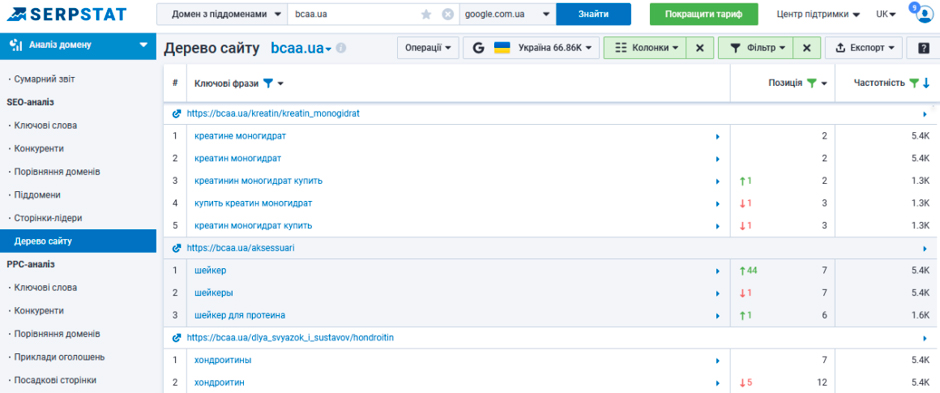Open Посадкові сторінки in sidebar
The height and width of the screenshot is (393, 940).
click(55, 380)
